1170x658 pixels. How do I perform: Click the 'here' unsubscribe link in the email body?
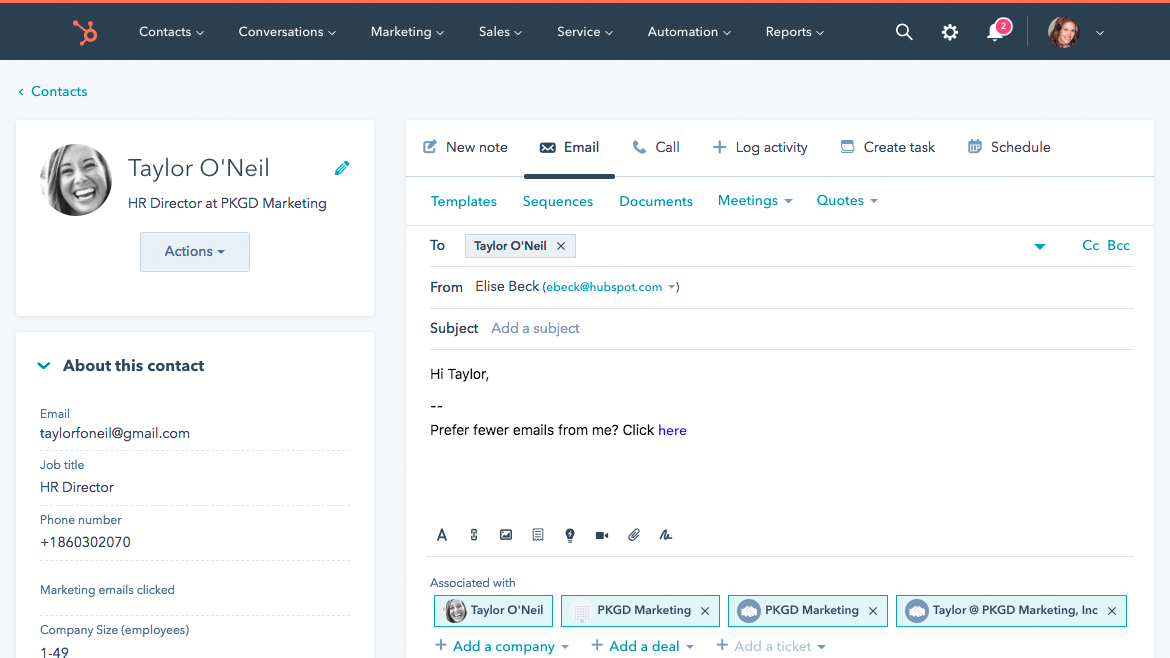[x=671, y=430]
